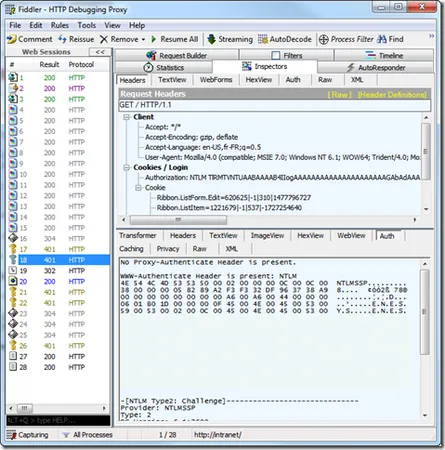Collapse the Client header group
The image size is (445, 450).
click(x=126, y=117)
